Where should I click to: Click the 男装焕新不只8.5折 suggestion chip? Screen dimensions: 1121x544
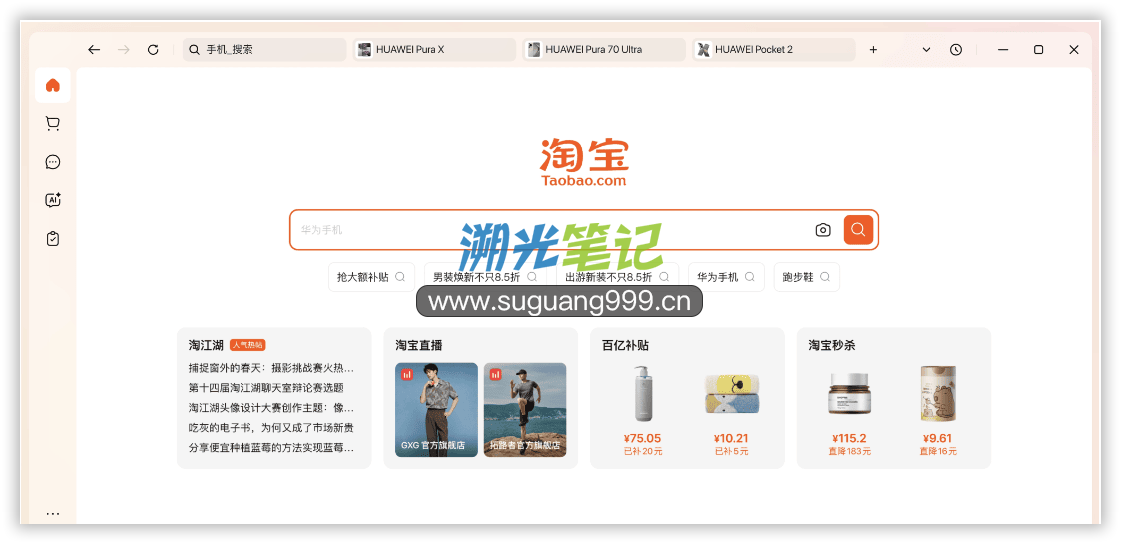click(x=485, y=277)
